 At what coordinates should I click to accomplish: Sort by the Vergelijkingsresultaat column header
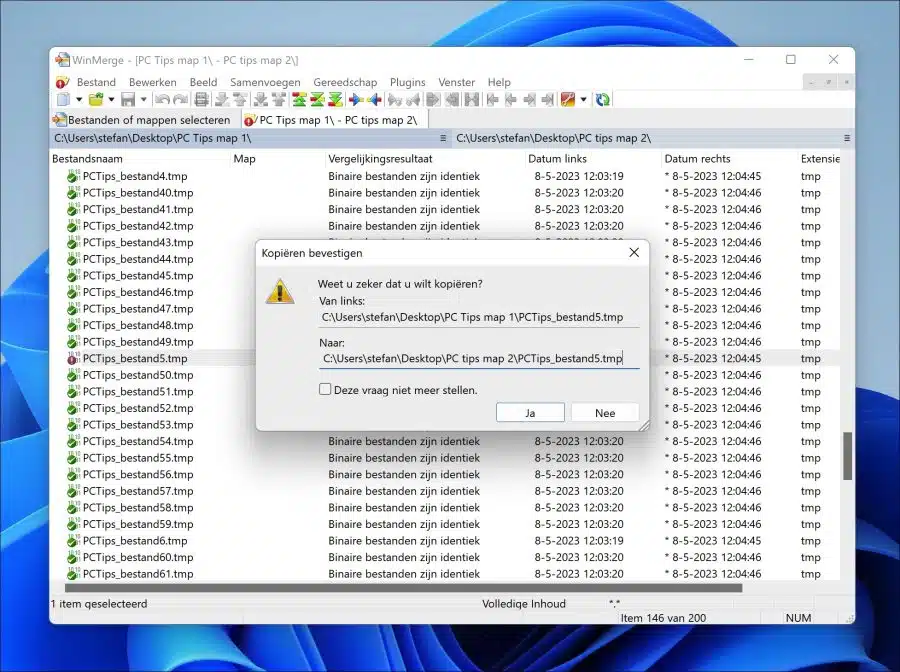(x=425, y=159)
